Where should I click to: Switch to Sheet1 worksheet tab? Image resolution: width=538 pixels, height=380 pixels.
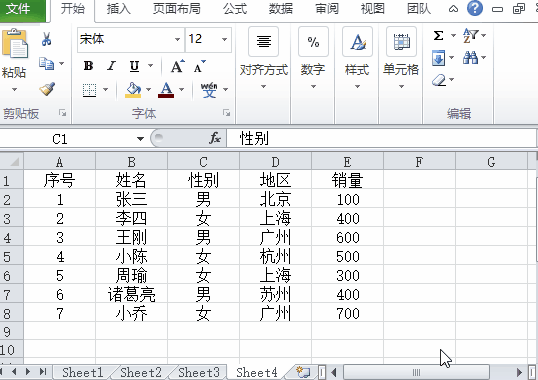tap(83, 372)
